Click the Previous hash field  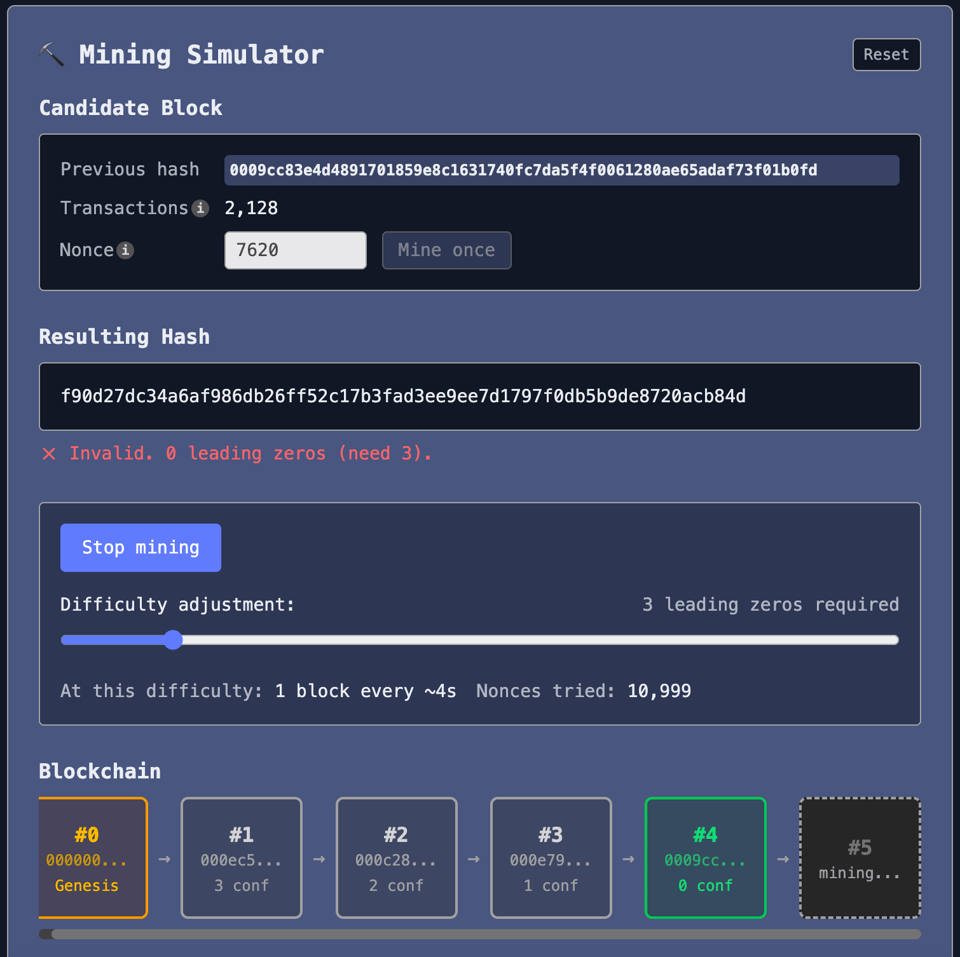(x=560, y=170)
